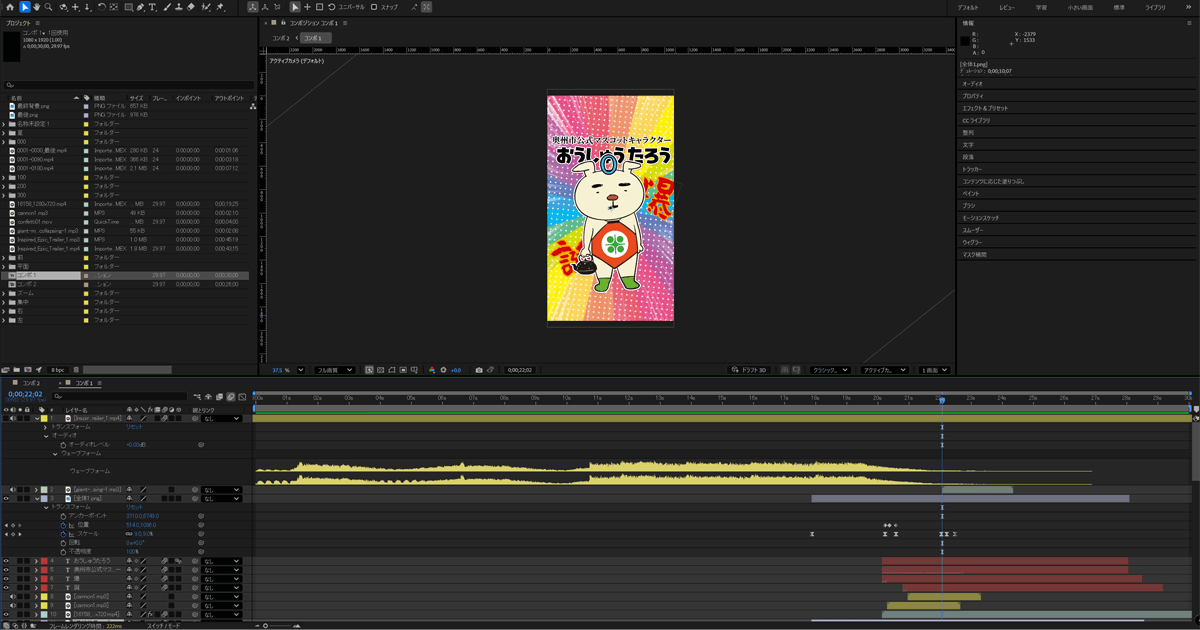This screenshot has width=1200, height=630.
Task: Select the Horizontal Type tool
Action: (152, 7)
